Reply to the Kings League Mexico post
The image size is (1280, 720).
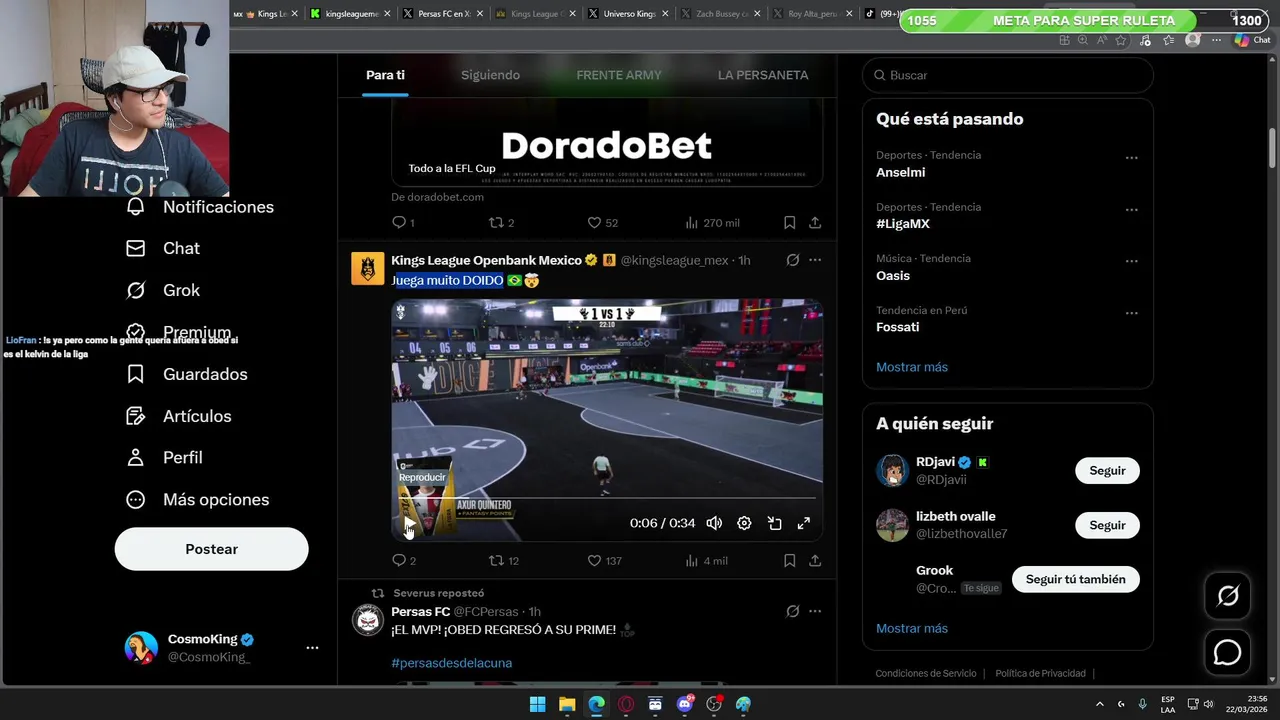(404, 561)
